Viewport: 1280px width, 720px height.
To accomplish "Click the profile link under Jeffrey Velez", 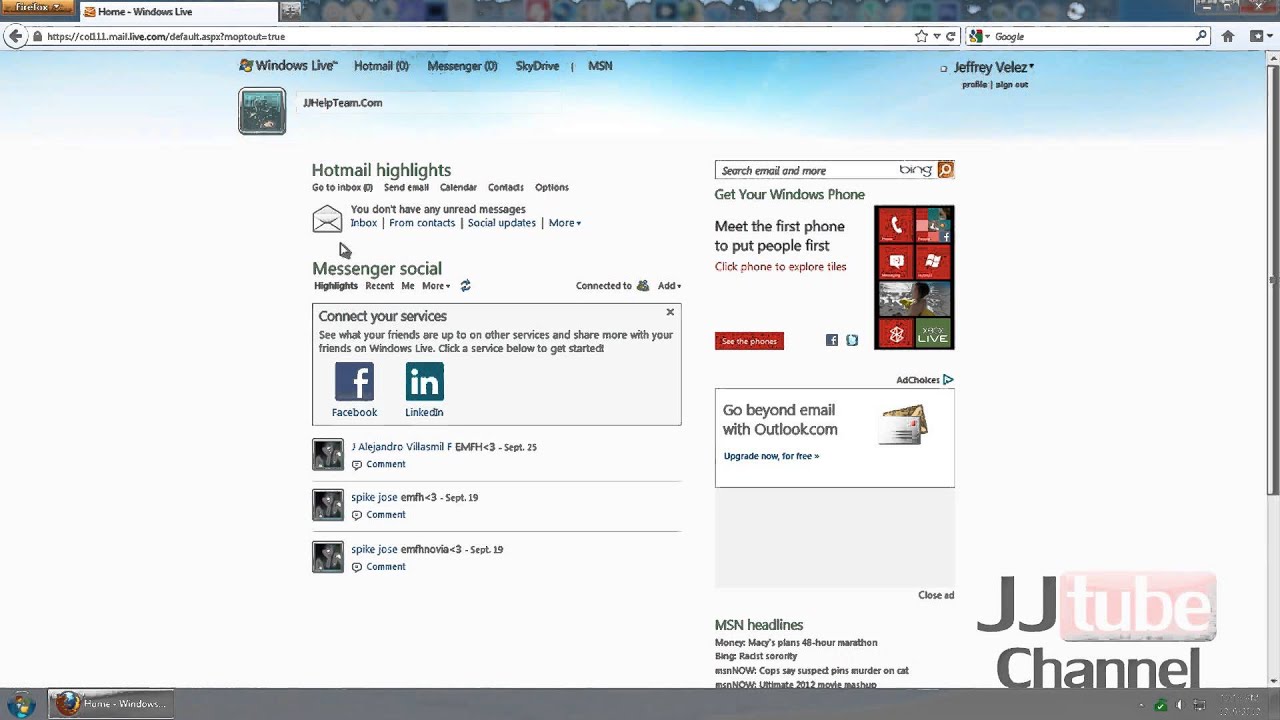I will [x=974, y=85].
